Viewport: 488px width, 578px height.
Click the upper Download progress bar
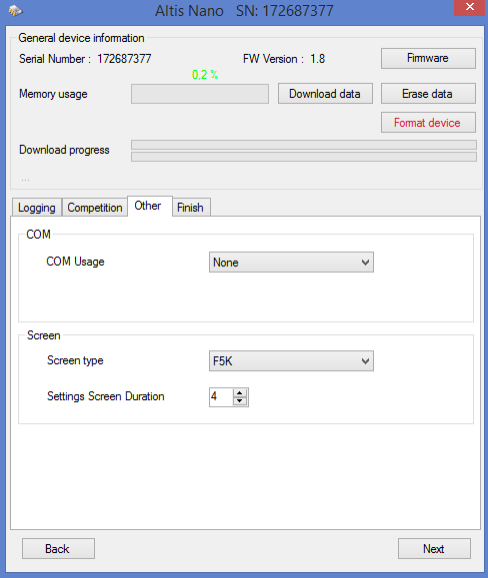point(304,144)
